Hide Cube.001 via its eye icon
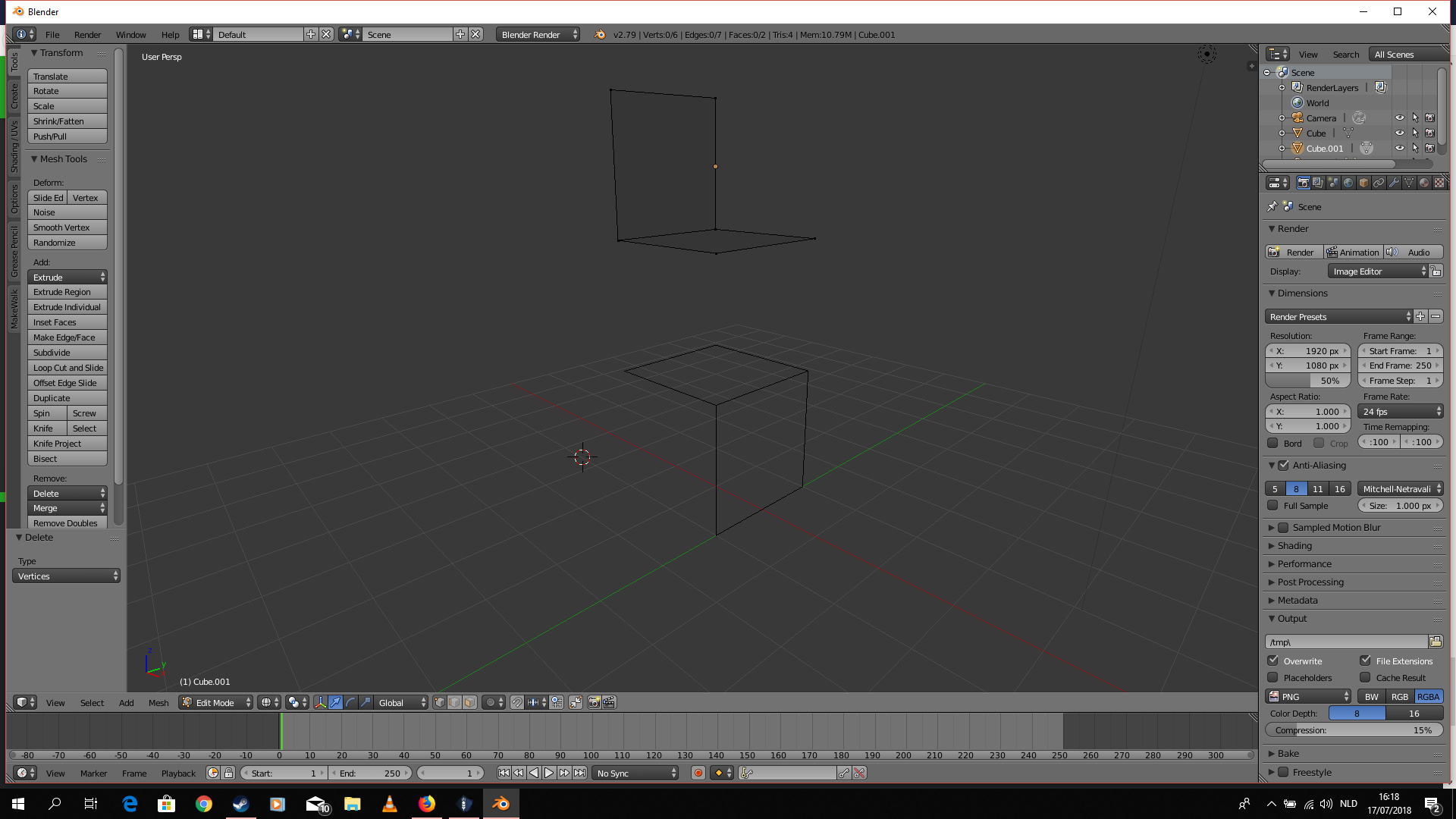The height and width of the screenshot is (819, 1456). pyautogui.click(x=1400, y=148)
